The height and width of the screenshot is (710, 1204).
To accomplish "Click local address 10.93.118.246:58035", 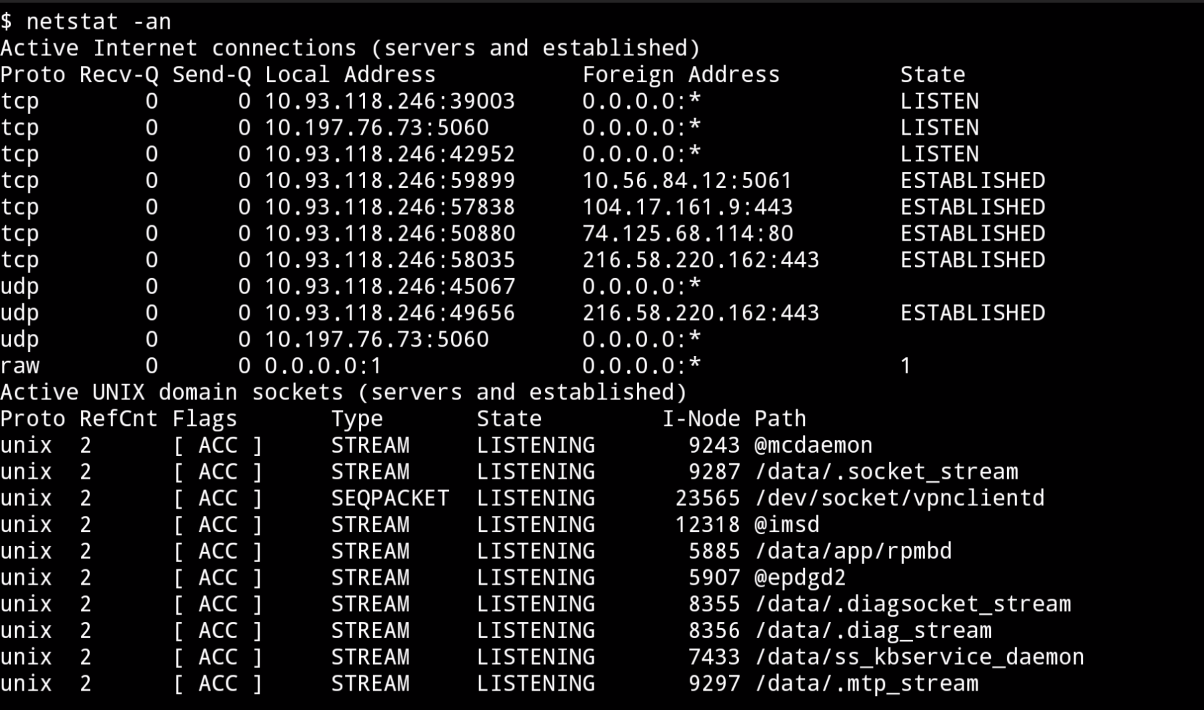I will 390,260.
